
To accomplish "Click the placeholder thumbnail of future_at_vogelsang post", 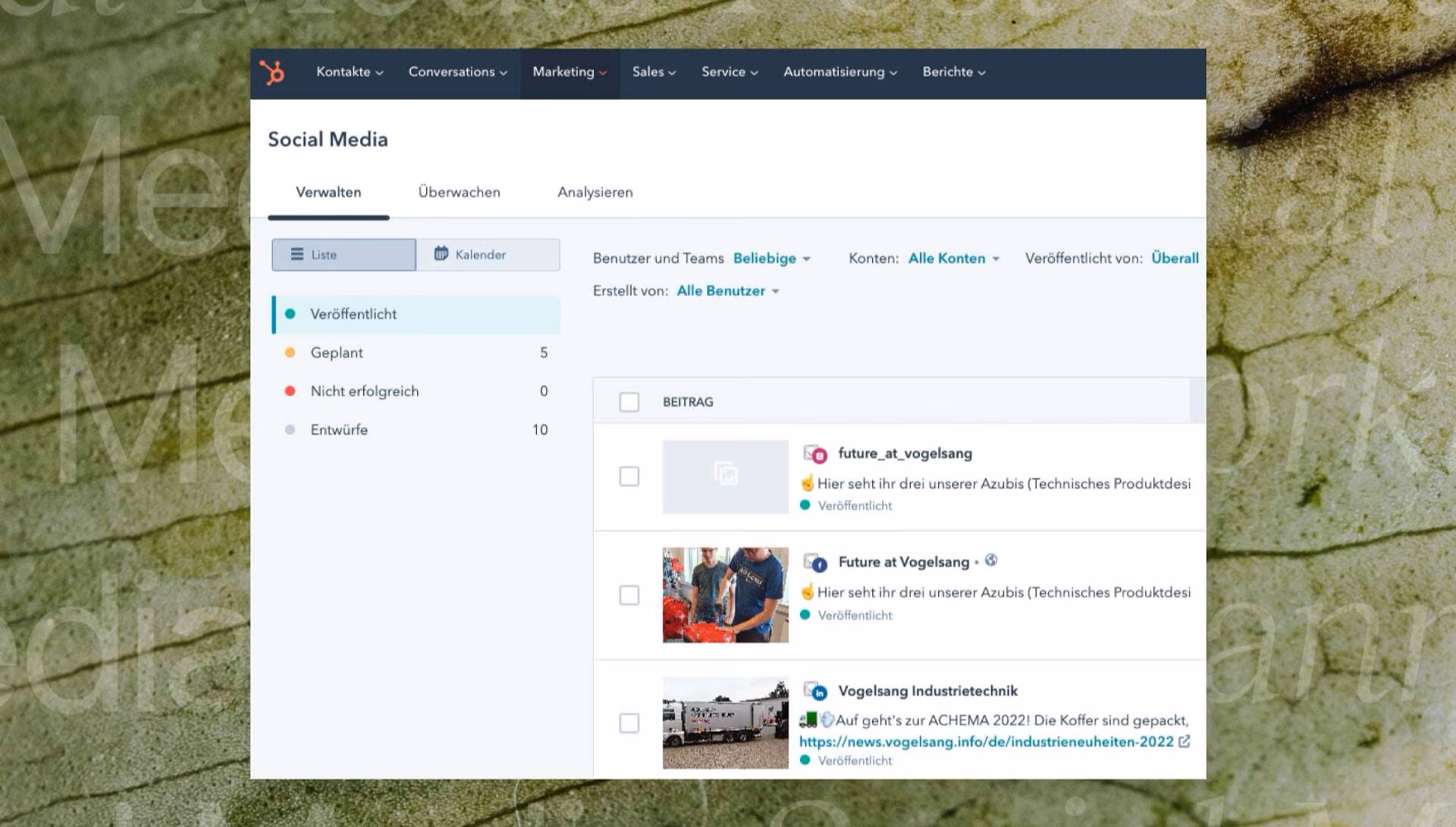I will pos(726,476).
